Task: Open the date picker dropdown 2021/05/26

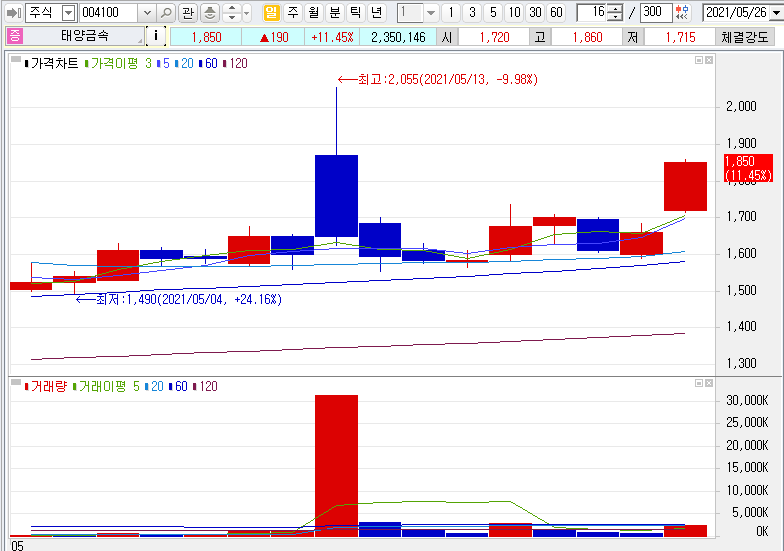Action: click(776, 12)
